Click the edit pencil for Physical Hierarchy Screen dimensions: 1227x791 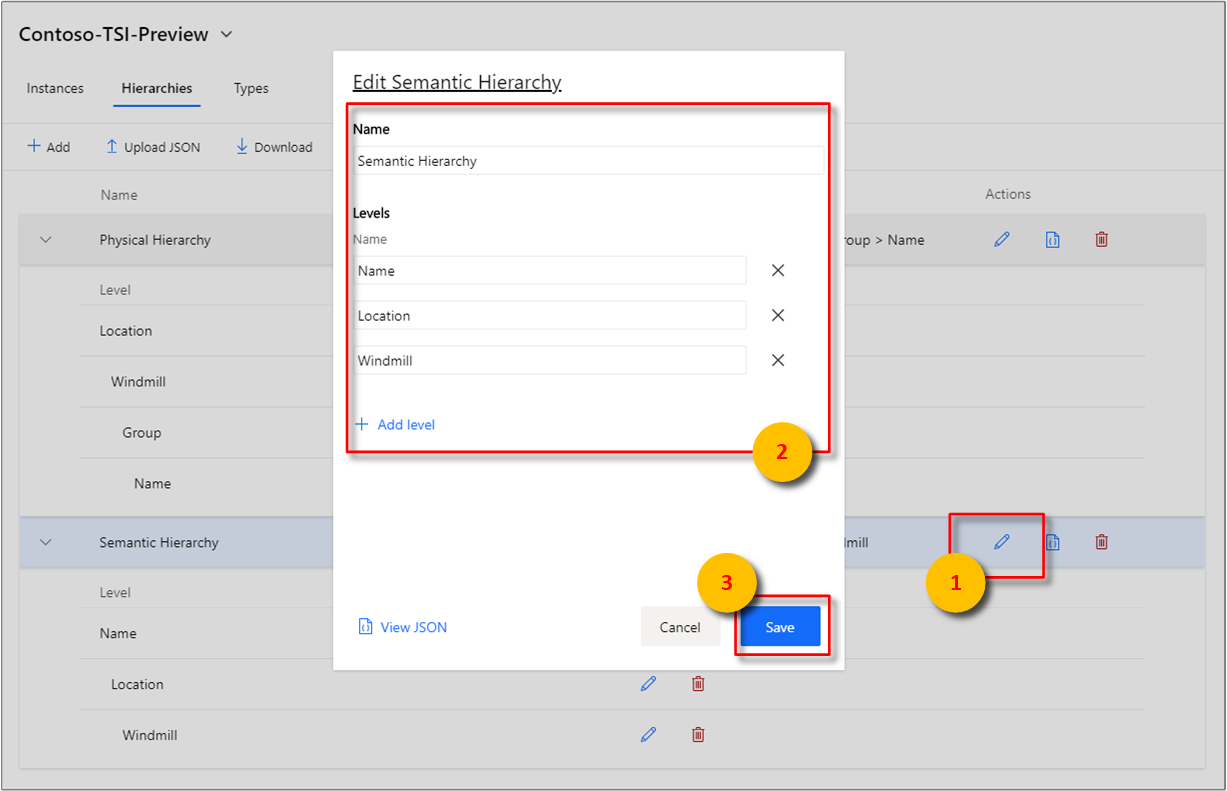click(x=1001, y=240)
